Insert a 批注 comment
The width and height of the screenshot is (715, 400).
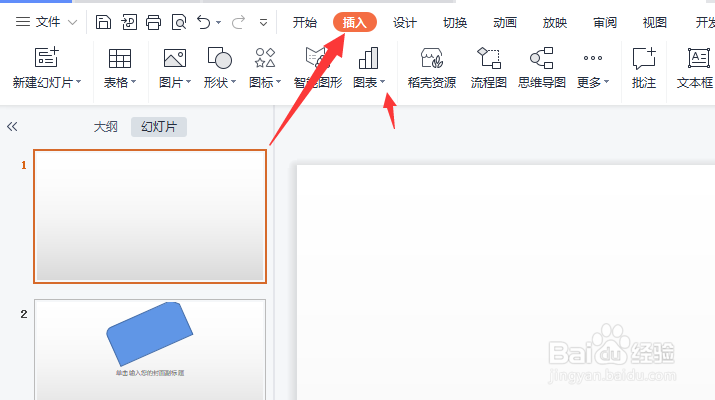(644, 68)
